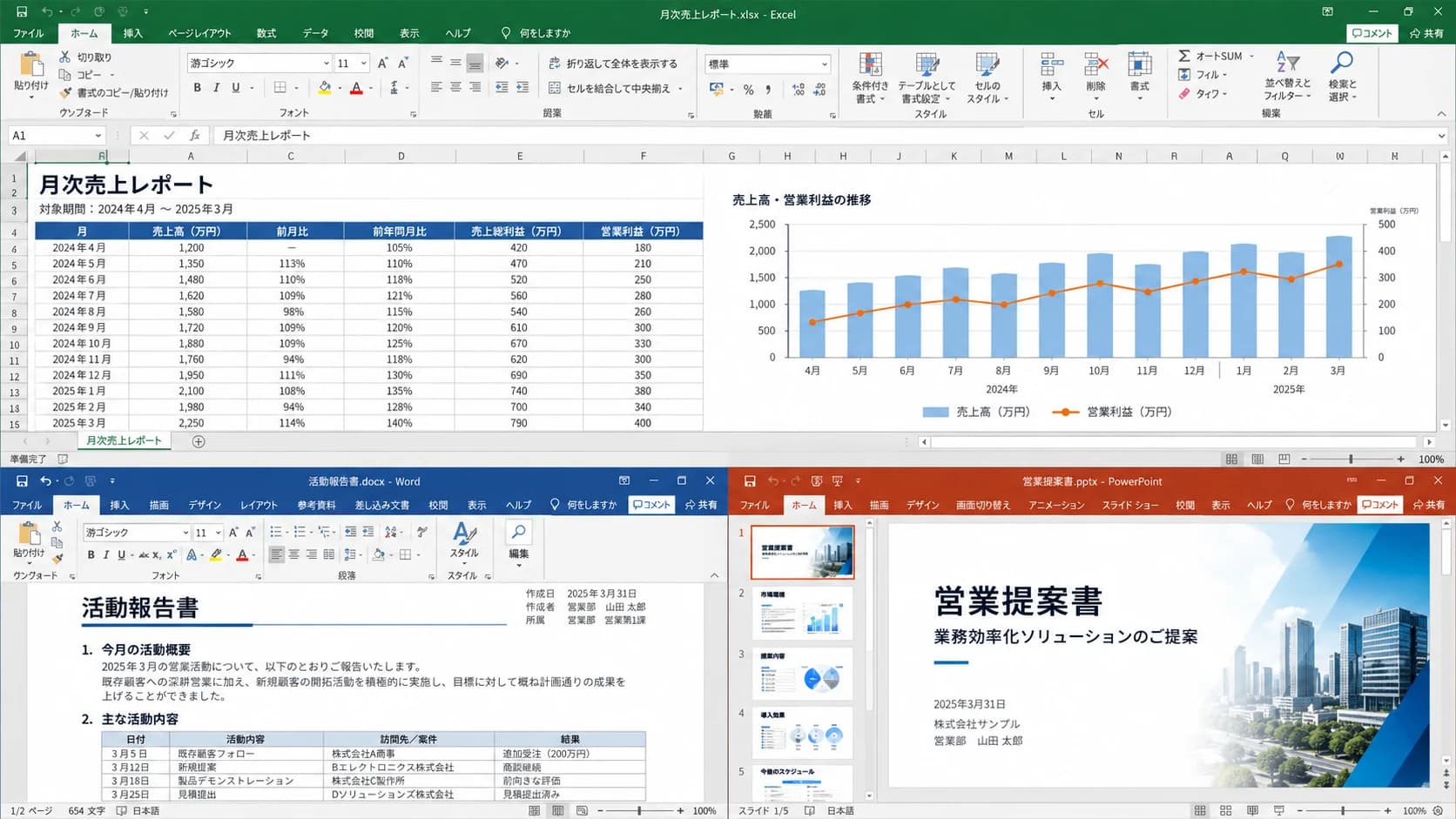Add new sheet with plus button
1456x819 pixels.
[x=199, y=441]
